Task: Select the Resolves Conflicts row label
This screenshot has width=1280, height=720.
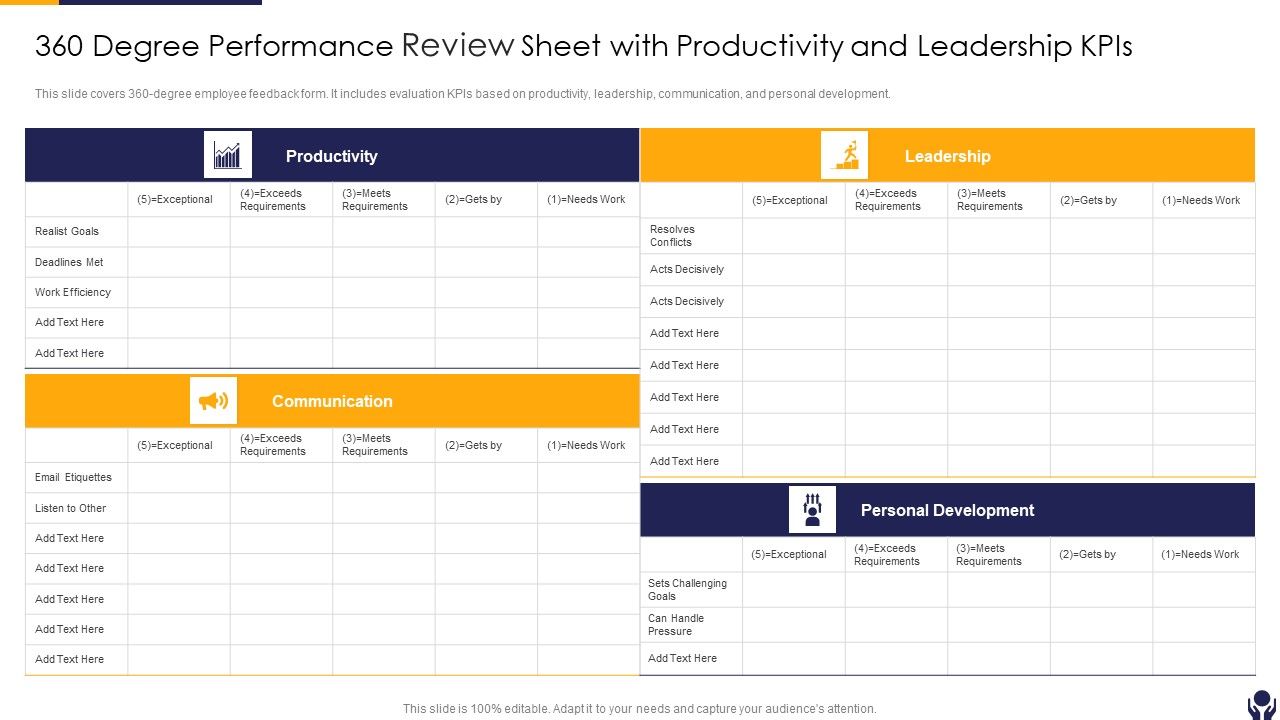Action: [672, 235]
